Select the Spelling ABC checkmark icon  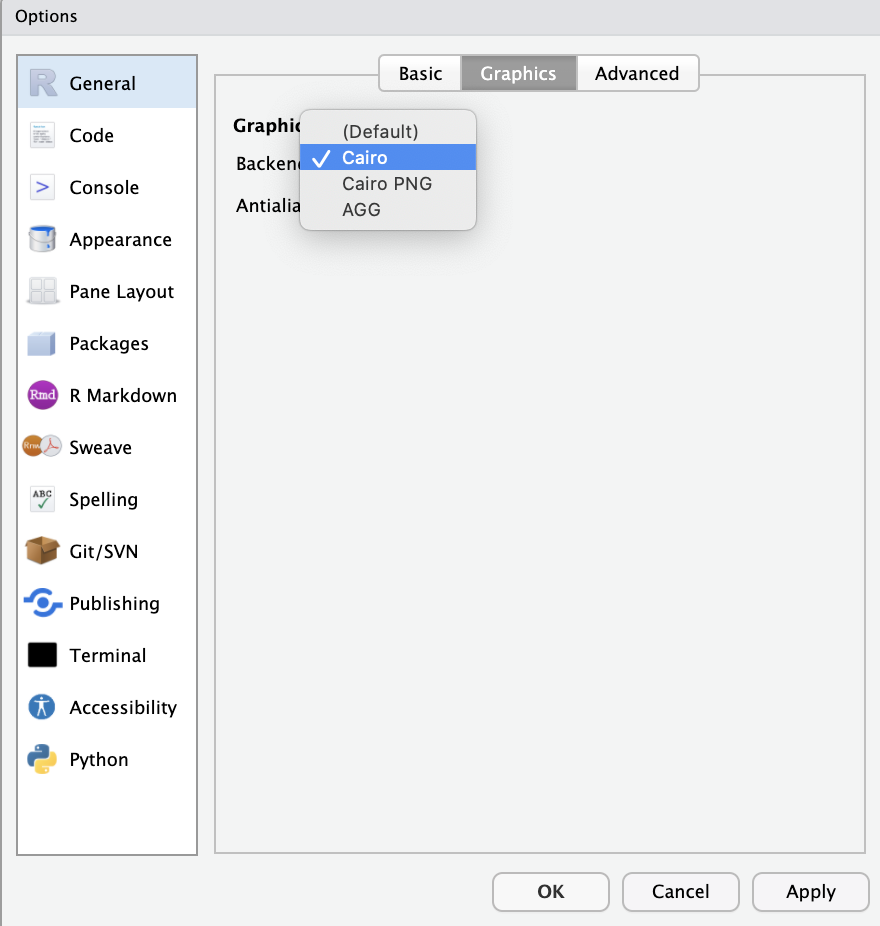point(43,498)
